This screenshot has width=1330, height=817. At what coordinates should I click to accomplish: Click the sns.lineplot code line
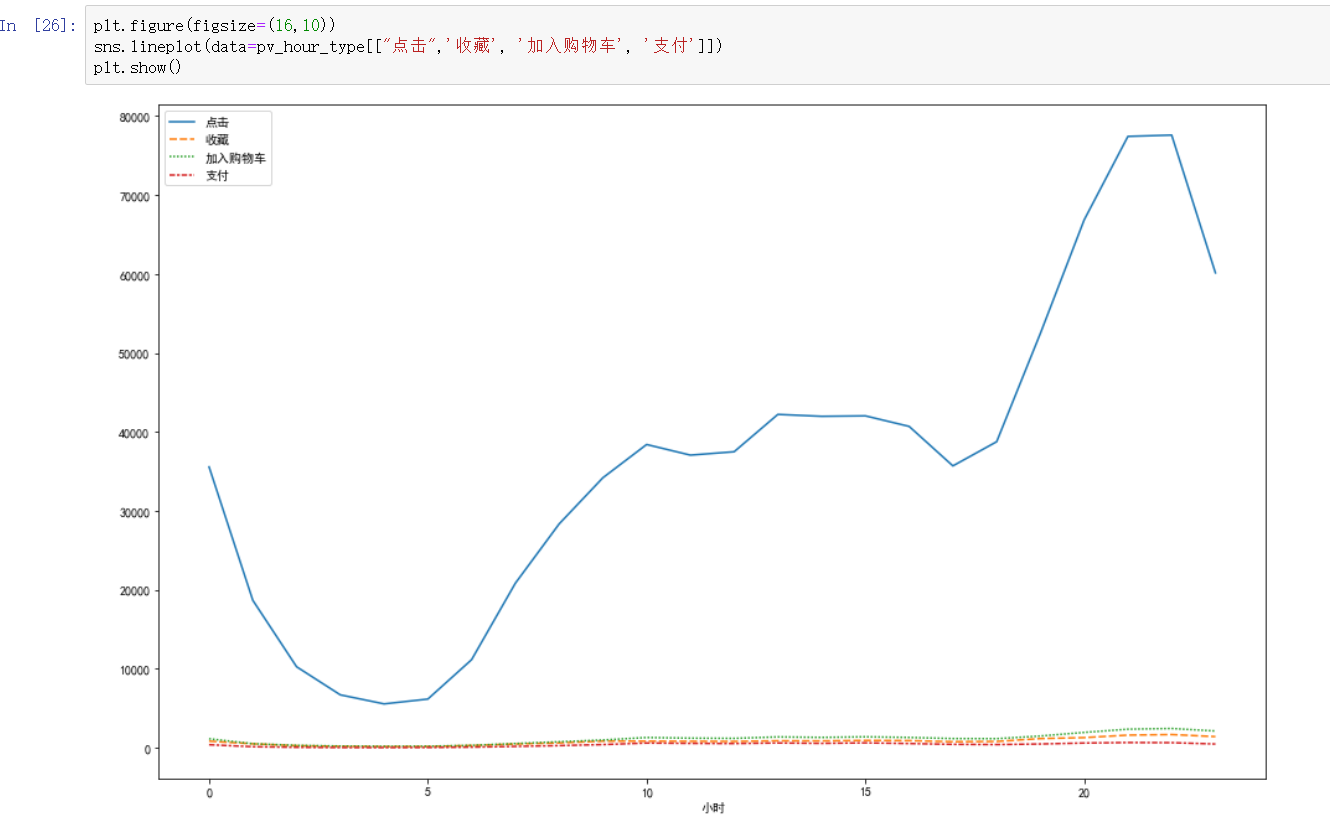tap(407, 46)
